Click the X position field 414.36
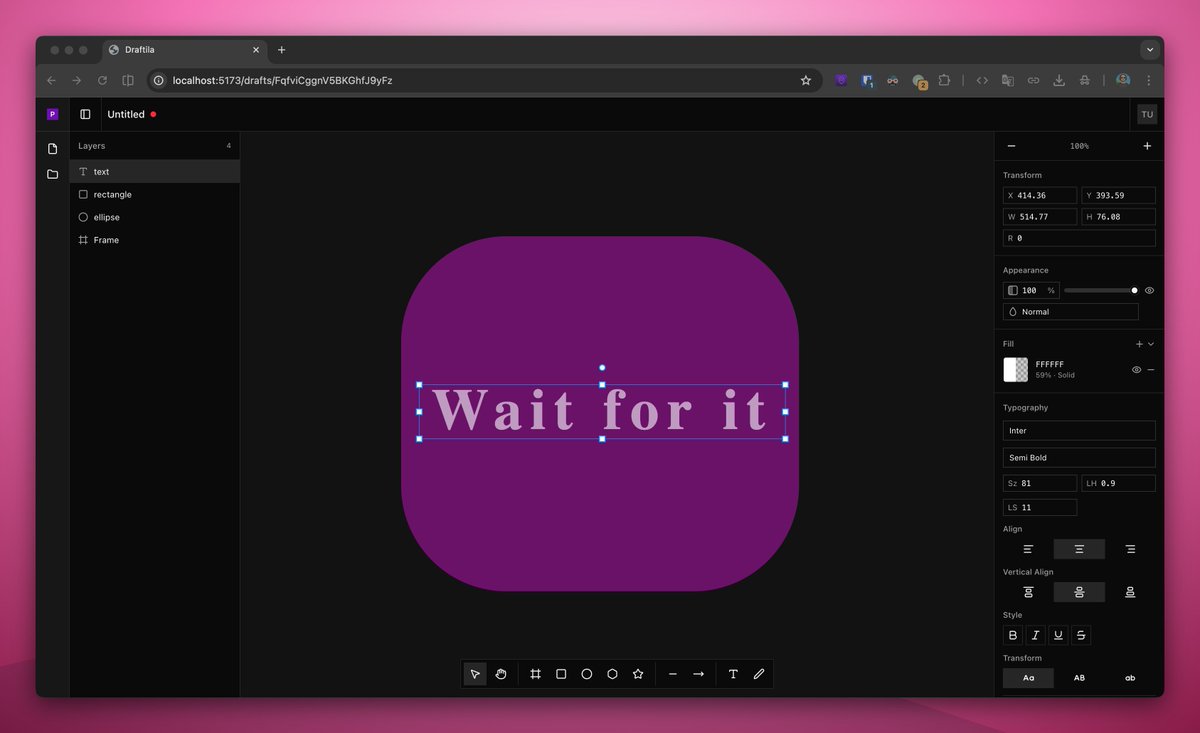1200x733 pixels. coord(1040,196)
